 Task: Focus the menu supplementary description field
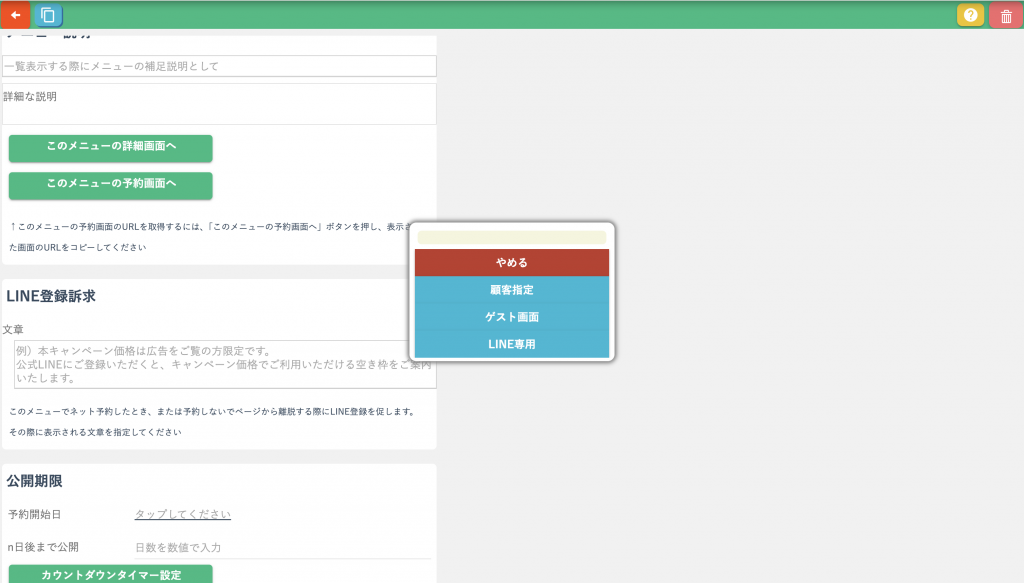click(x=219, y=66)
